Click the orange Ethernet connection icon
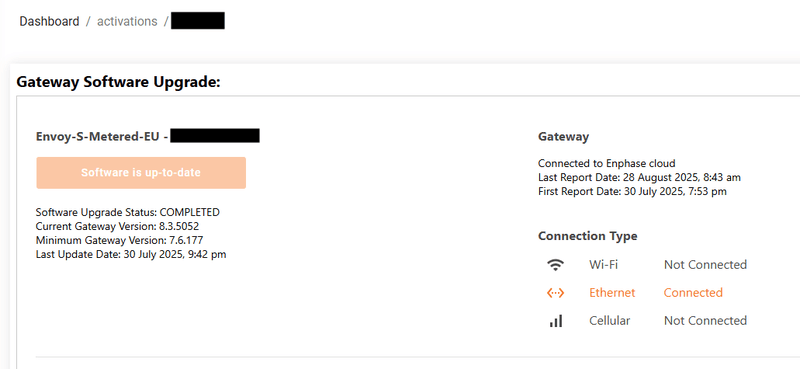 point(555,293)
